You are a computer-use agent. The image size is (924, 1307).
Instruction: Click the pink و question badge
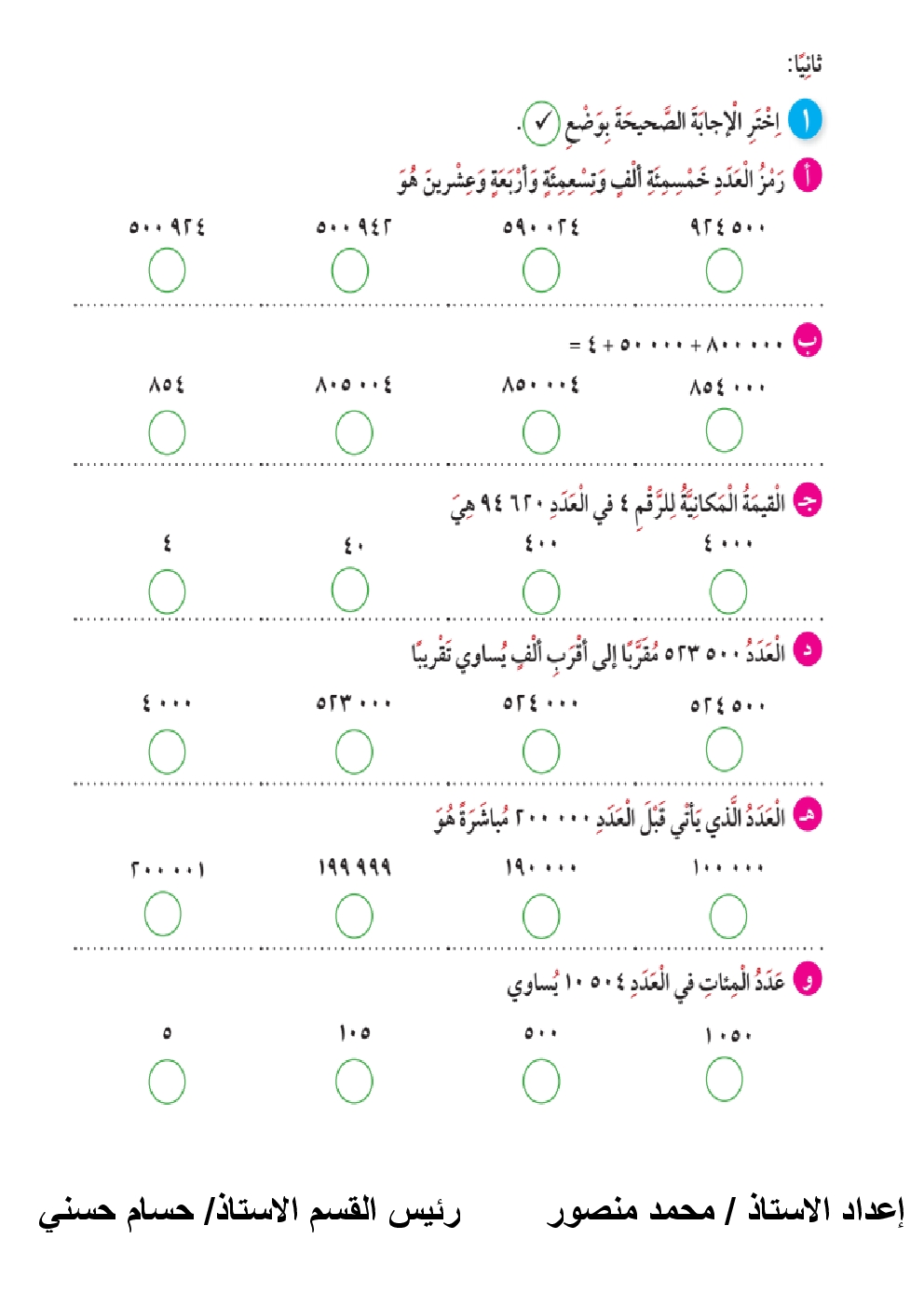click(807, 980)
